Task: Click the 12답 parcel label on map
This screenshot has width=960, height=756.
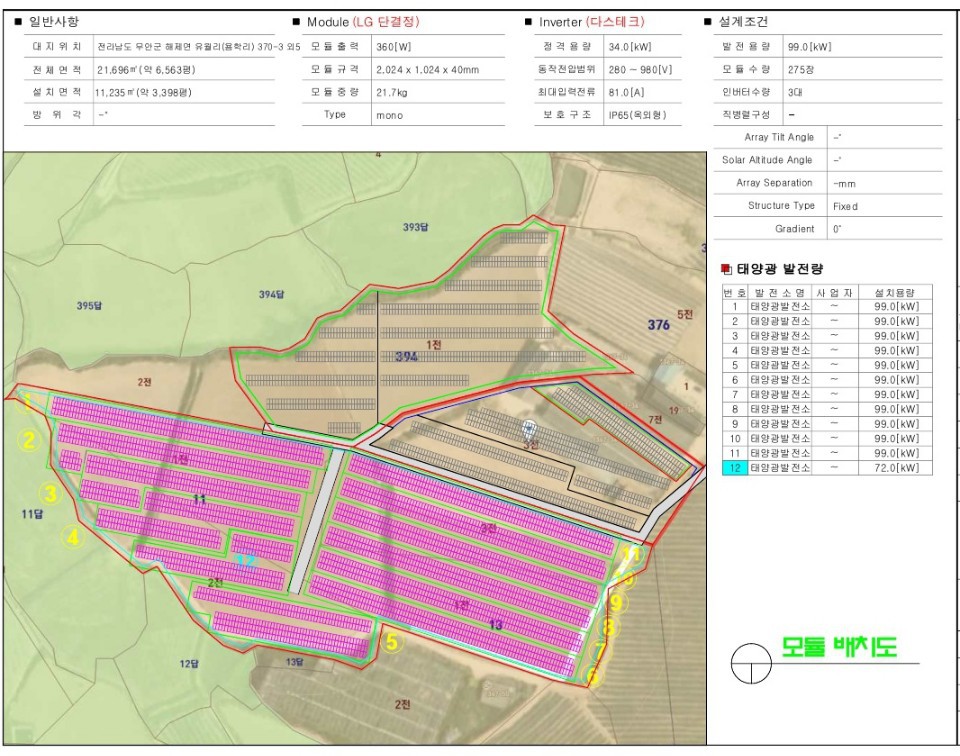Action: click(189, 664)
